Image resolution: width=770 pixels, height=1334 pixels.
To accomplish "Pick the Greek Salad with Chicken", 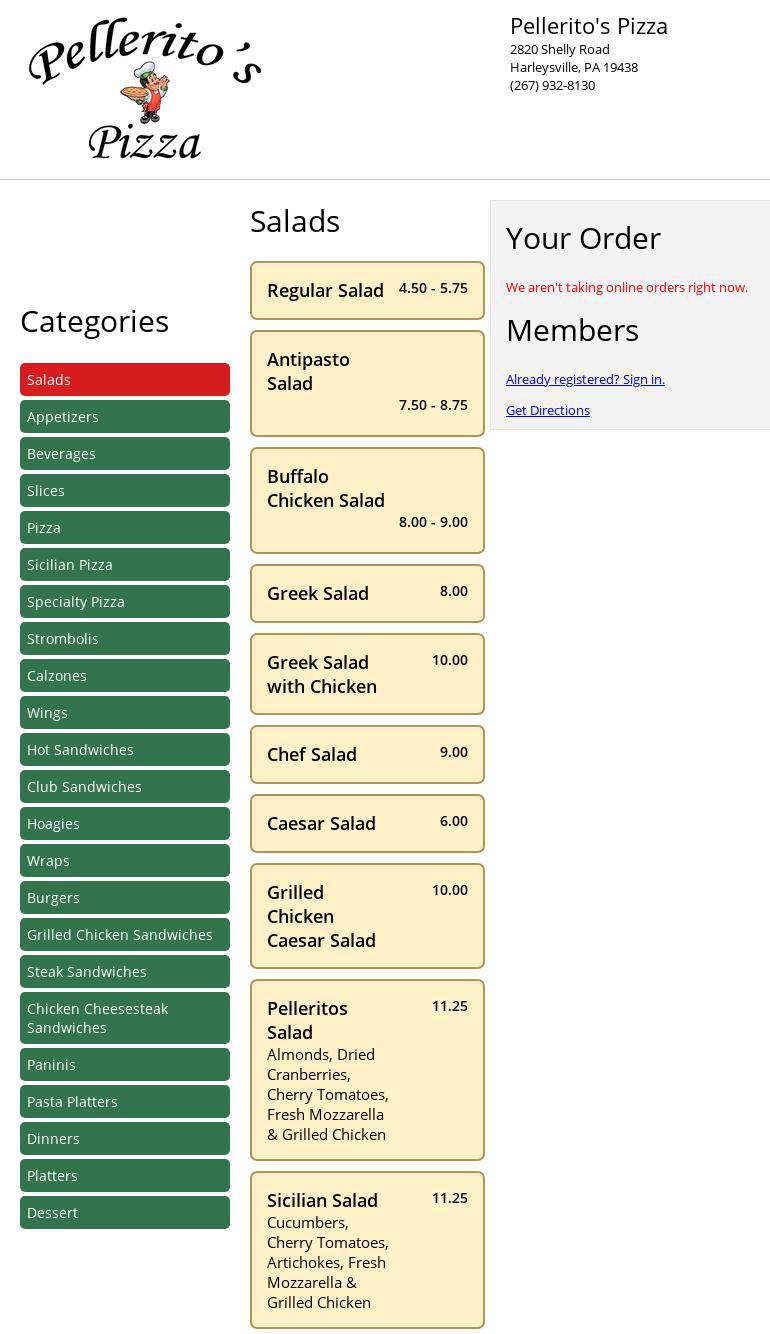I will pos(367,674).
